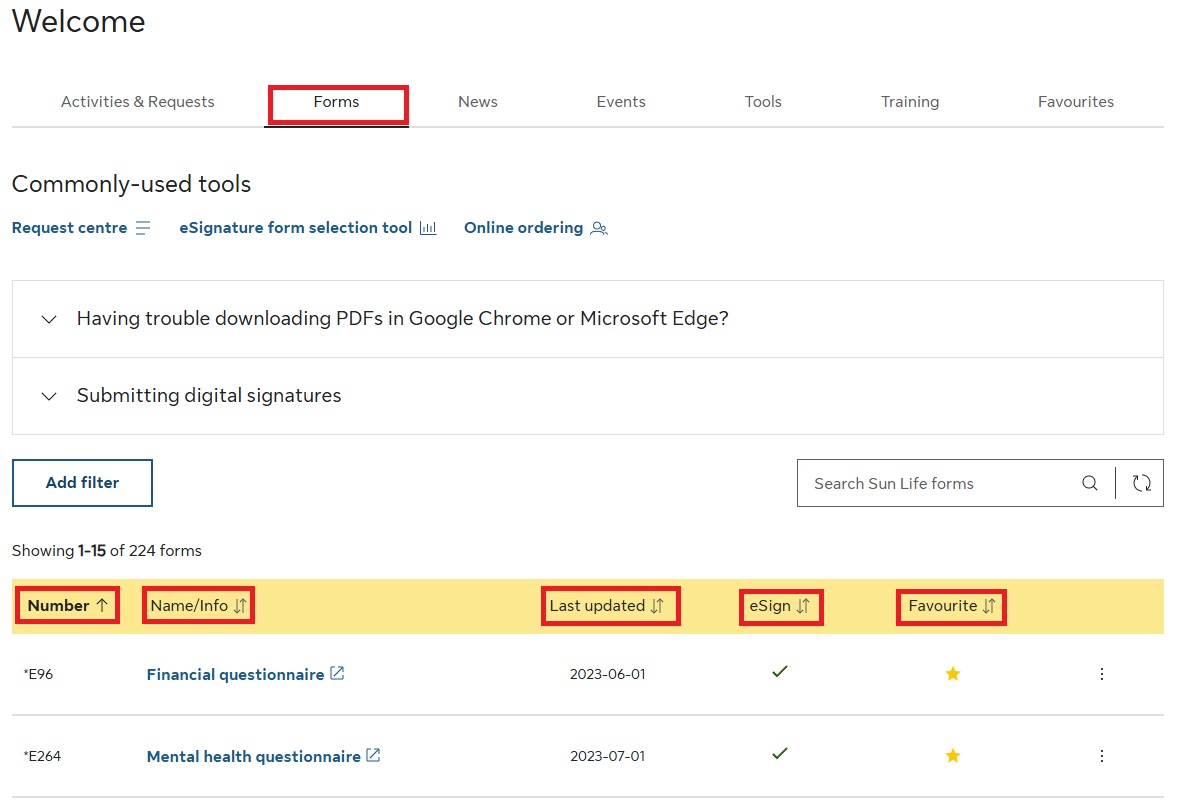Expand the PDF download trouble section
1177x803 pixels.
point(402,319)
